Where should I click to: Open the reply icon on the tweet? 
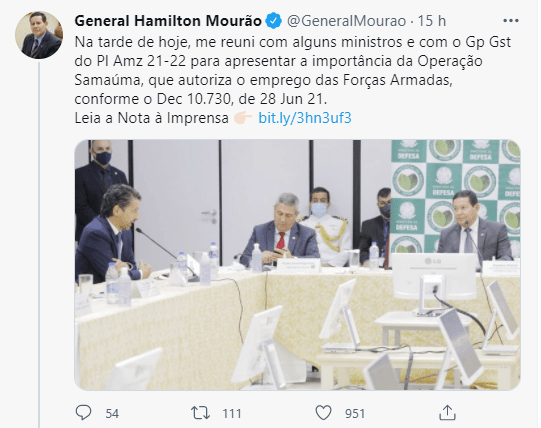[x=83, y=412]
